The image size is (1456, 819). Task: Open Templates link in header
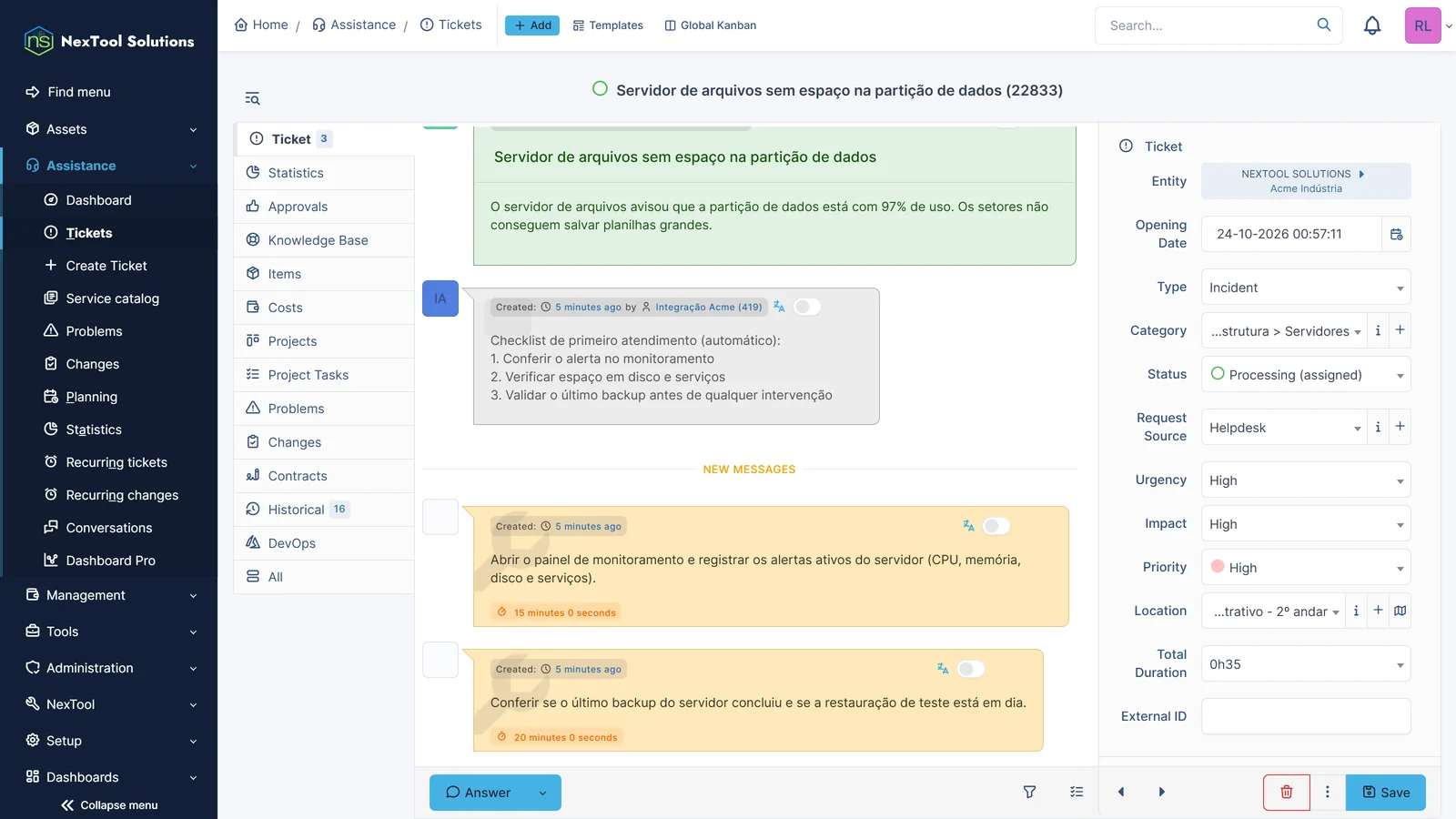point(608,25)
